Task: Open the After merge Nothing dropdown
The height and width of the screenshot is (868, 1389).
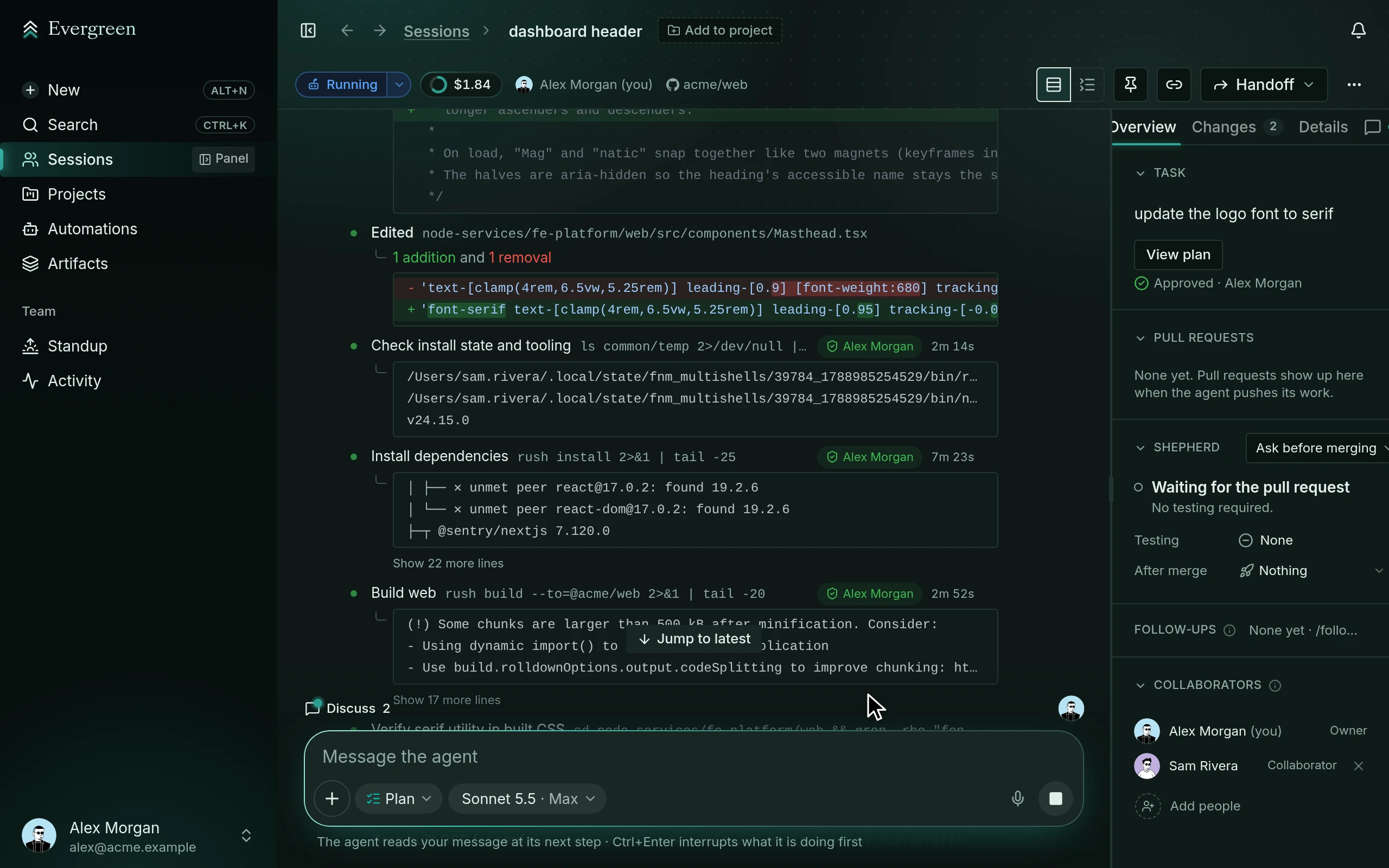Action: click(x=1312, y=571)
